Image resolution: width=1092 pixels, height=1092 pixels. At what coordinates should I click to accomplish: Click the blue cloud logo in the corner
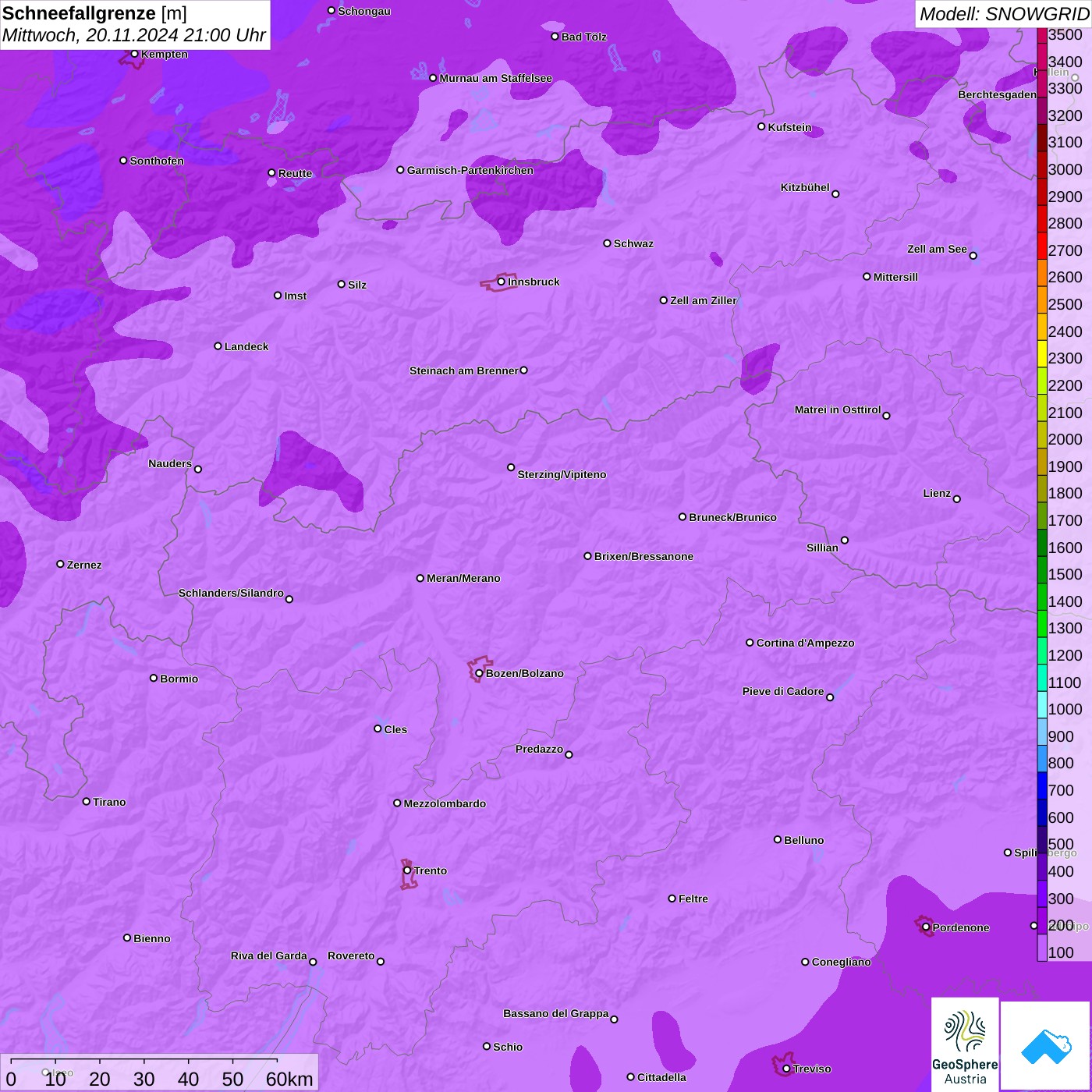[1045, 1045]
